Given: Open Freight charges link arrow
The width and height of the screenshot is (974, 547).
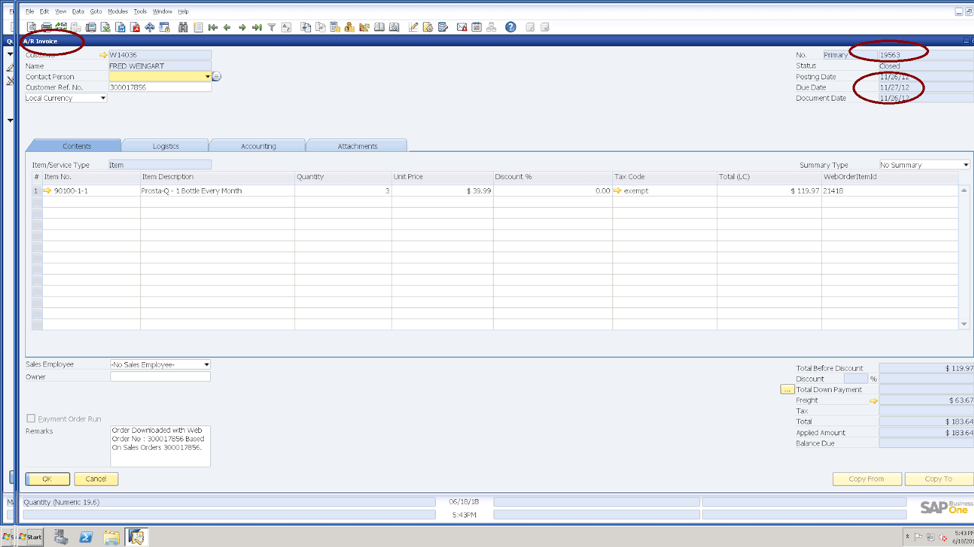Looking at the screenshot, I should click(x=873, y=401).
